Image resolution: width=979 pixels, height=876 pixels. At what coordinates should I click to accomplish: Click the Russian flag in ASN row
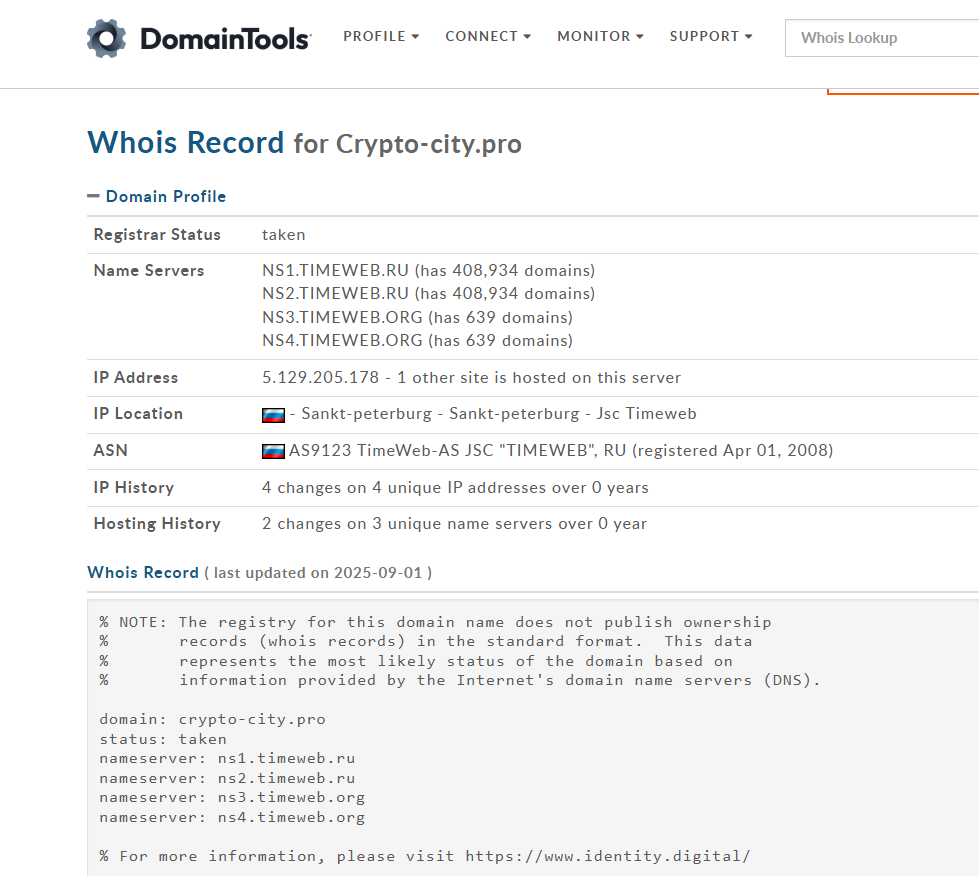pyautogui.click(x=273, y=451)
